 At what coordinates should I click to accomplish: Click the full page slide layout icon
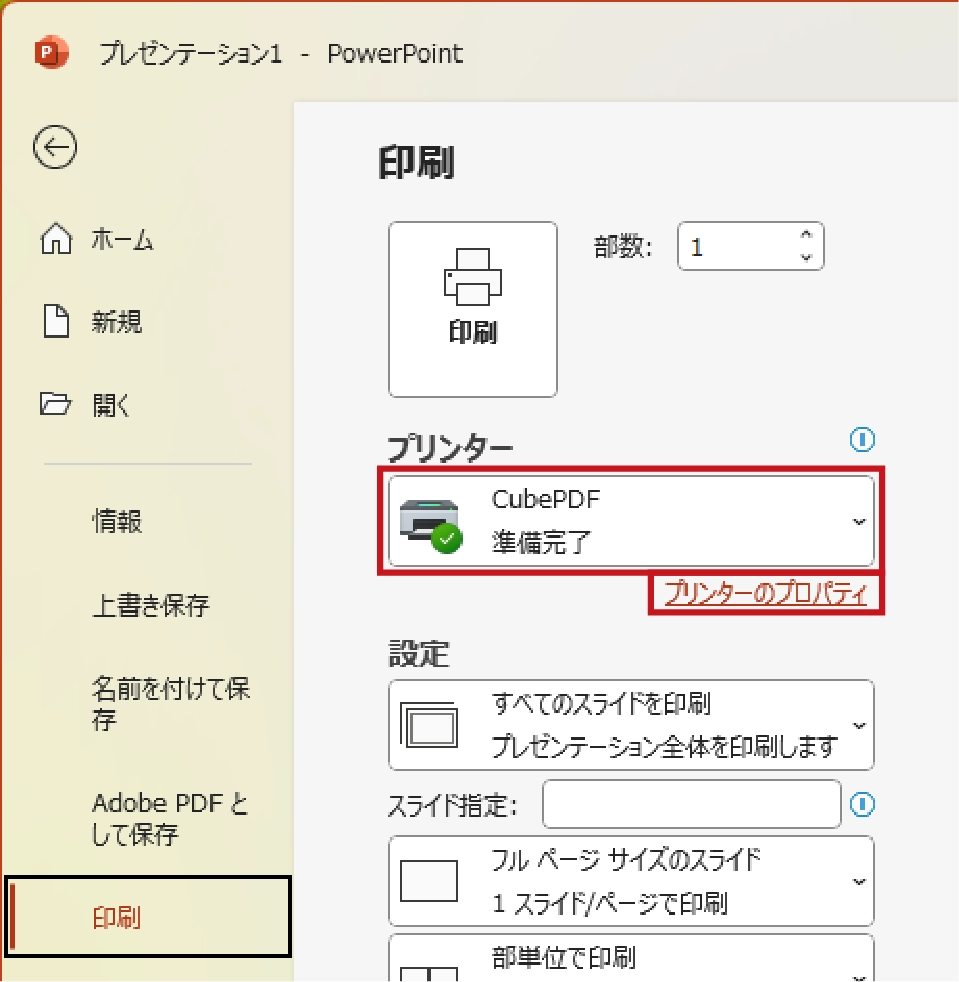[x=429, y=881]
